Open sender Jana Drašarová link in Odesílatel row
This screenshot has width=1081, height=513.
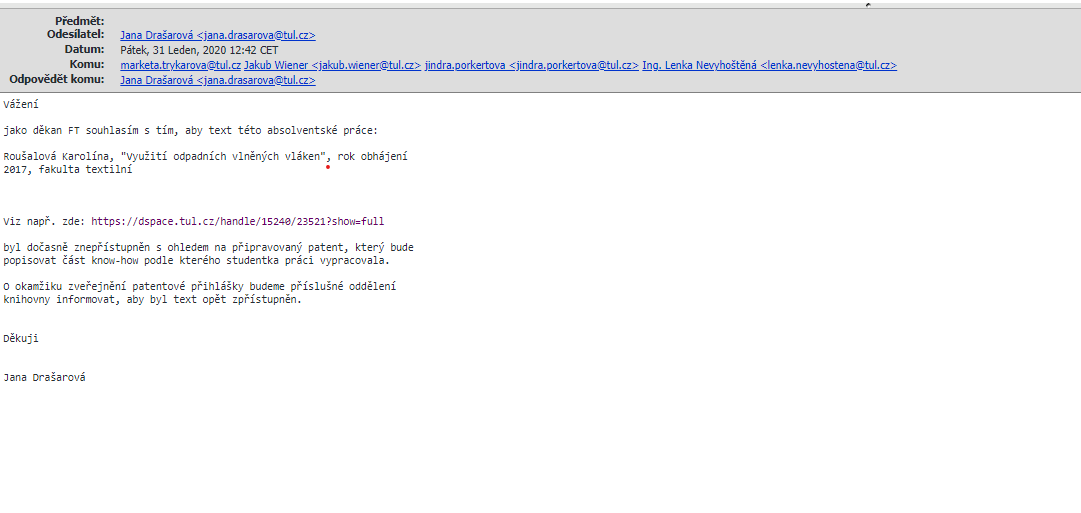218,35
